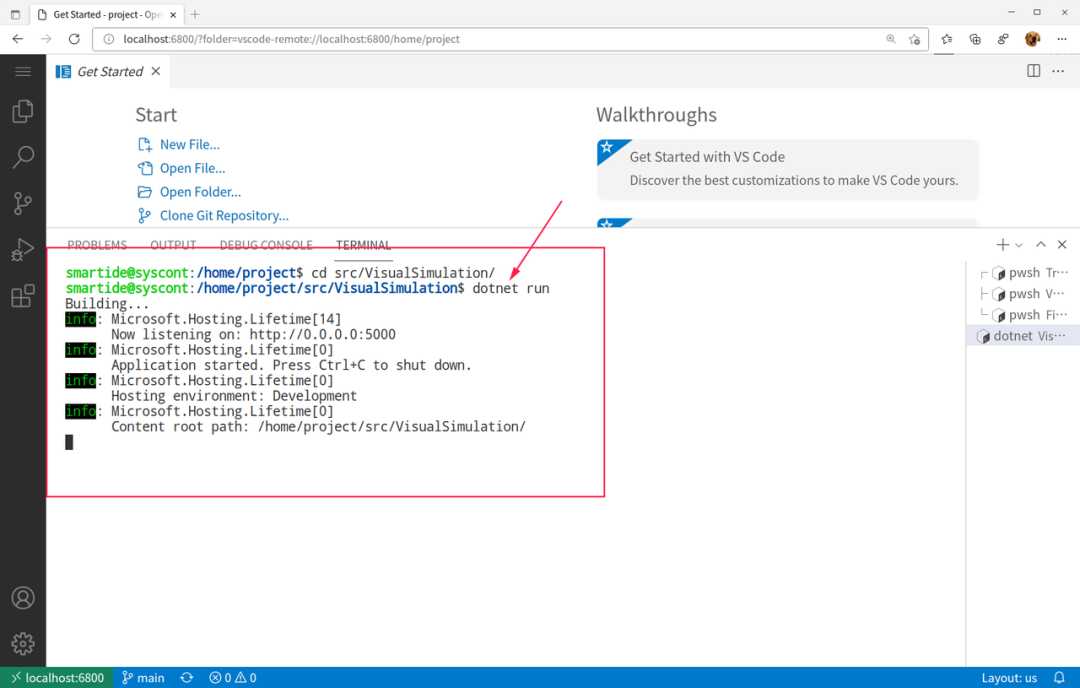The height and width of the screenshot is (688, 1080).
Task: Switch to the DEBUG CONSOLE tab
Action: pos(266,245)
